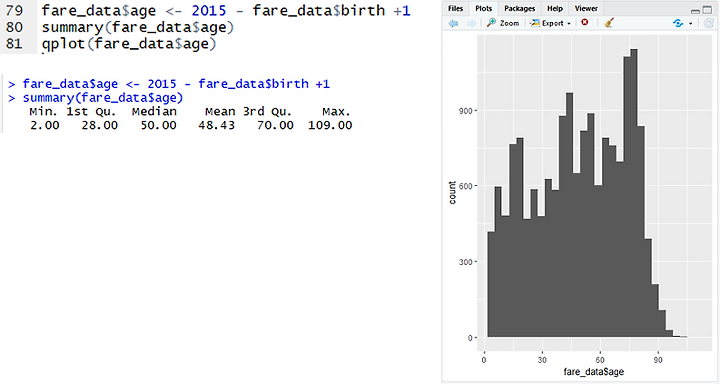
Task: Click the Max. value 109.00
Action: coord(330,125)
